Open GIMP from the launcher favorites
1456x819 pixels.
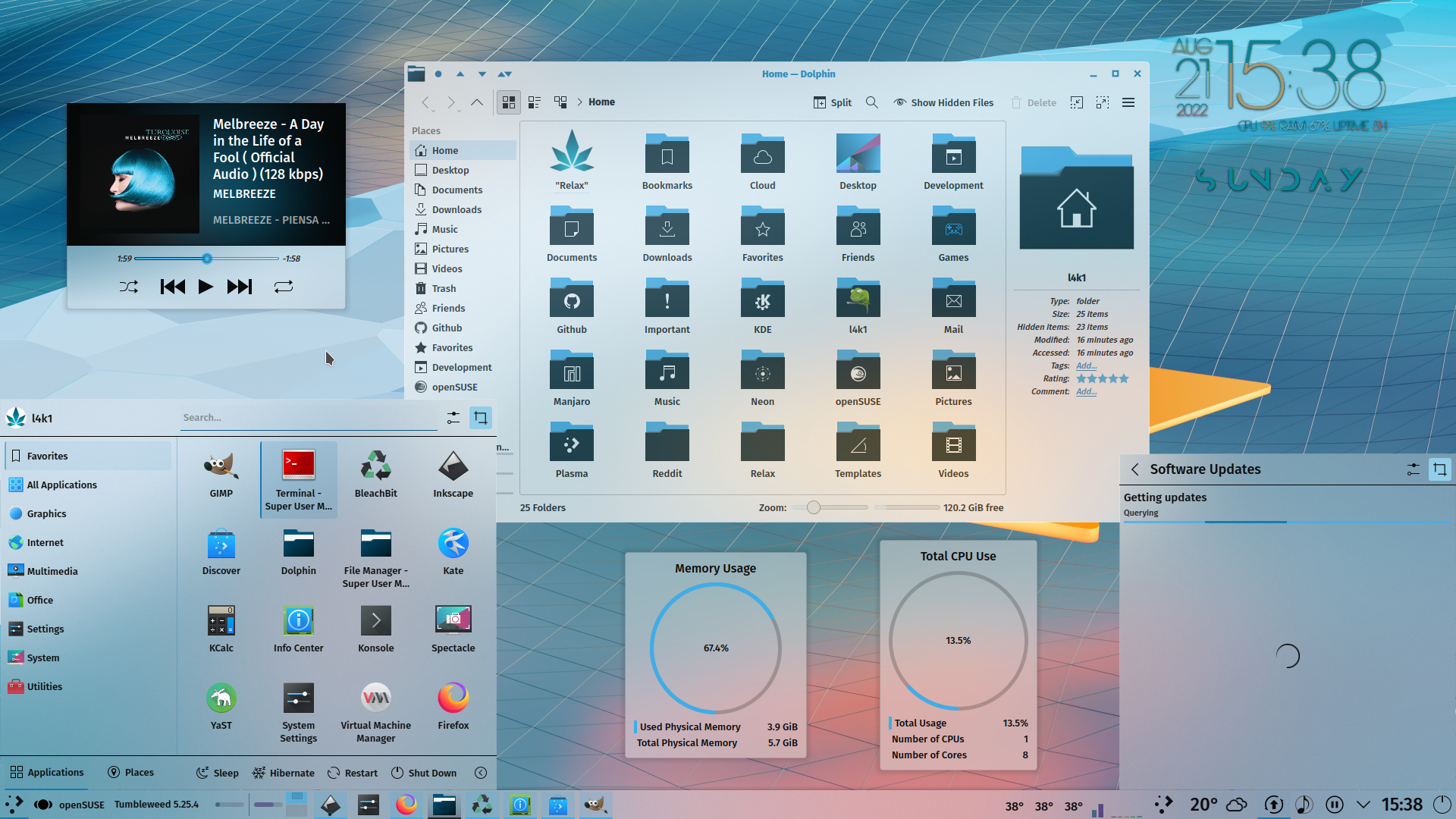[221, 474]
